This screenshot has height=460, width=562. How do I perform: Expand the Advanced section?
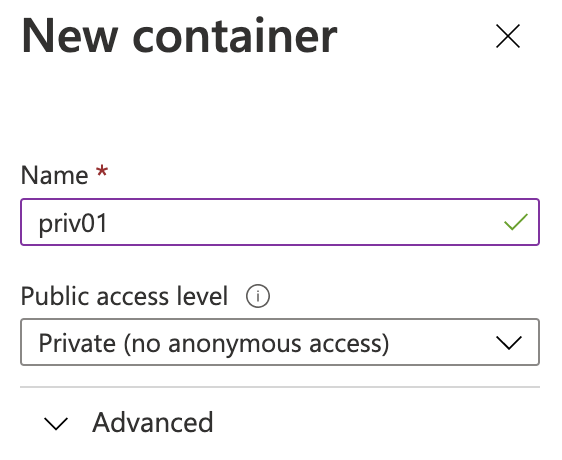click(x=128, y=423)
